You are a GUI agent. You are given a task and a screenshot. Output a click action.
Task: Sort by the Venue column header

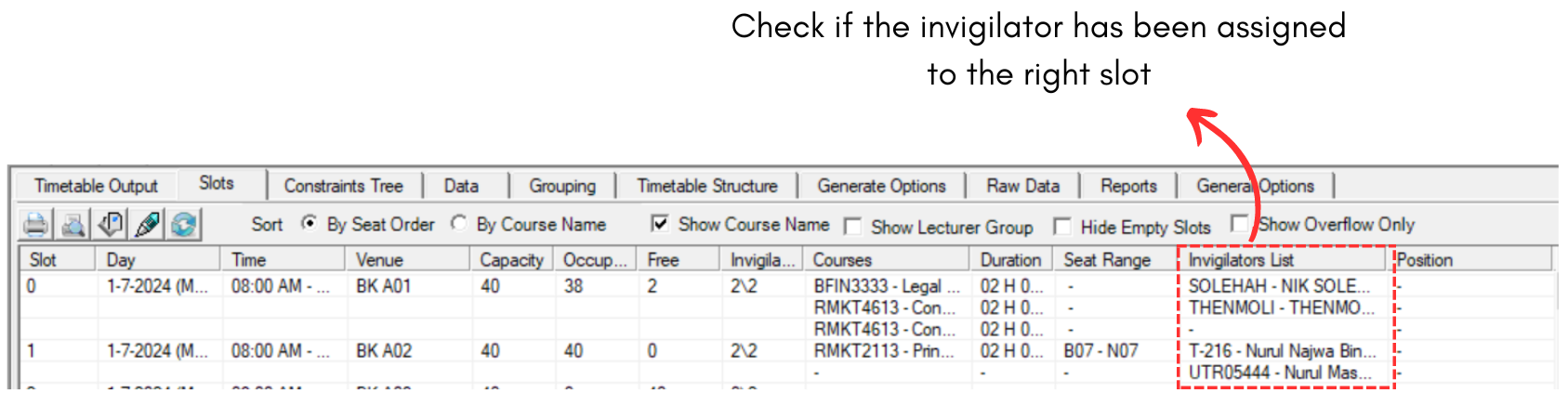coord(379,260)
